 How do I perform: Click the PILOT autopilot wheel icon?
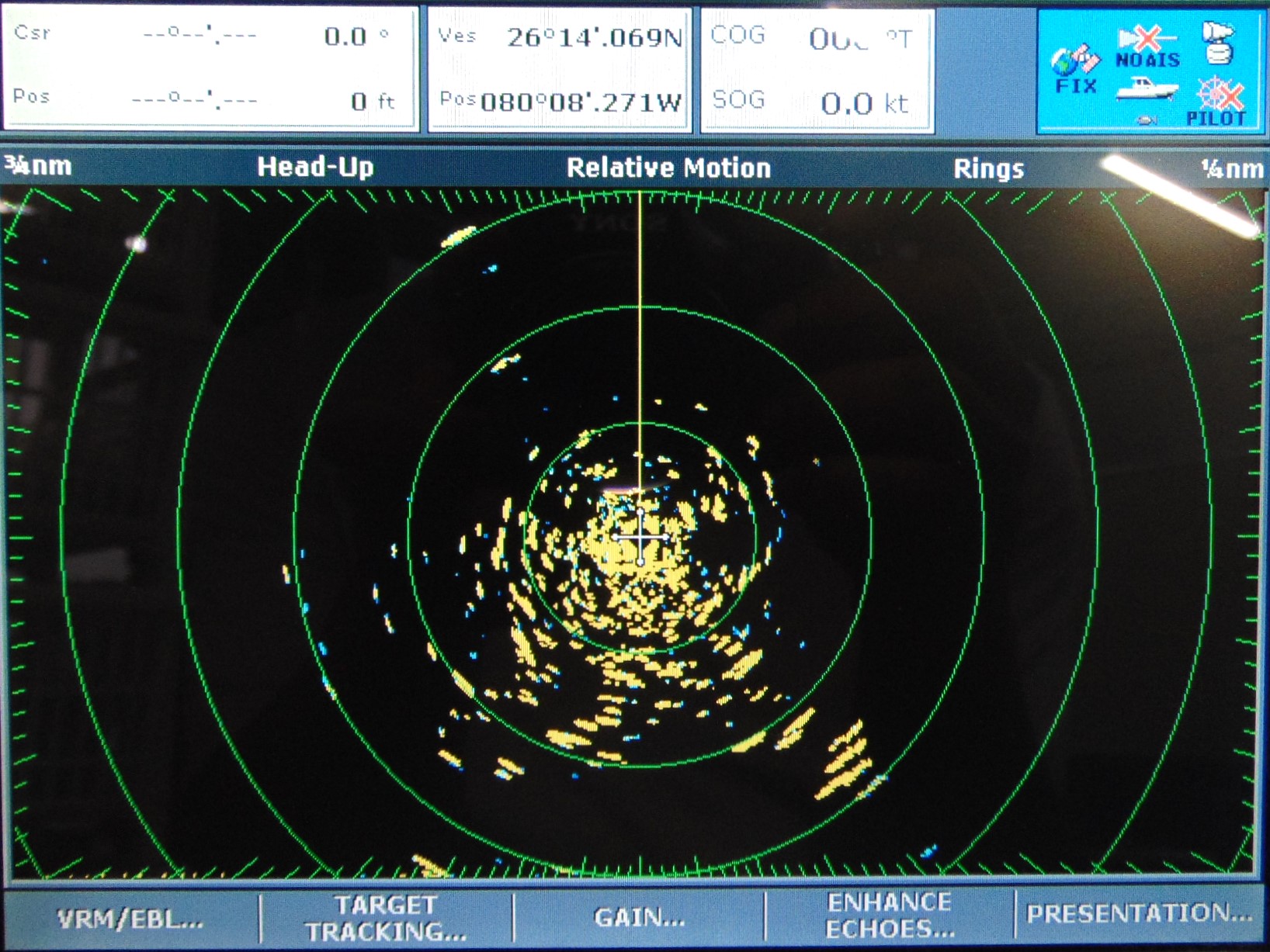1217,102
